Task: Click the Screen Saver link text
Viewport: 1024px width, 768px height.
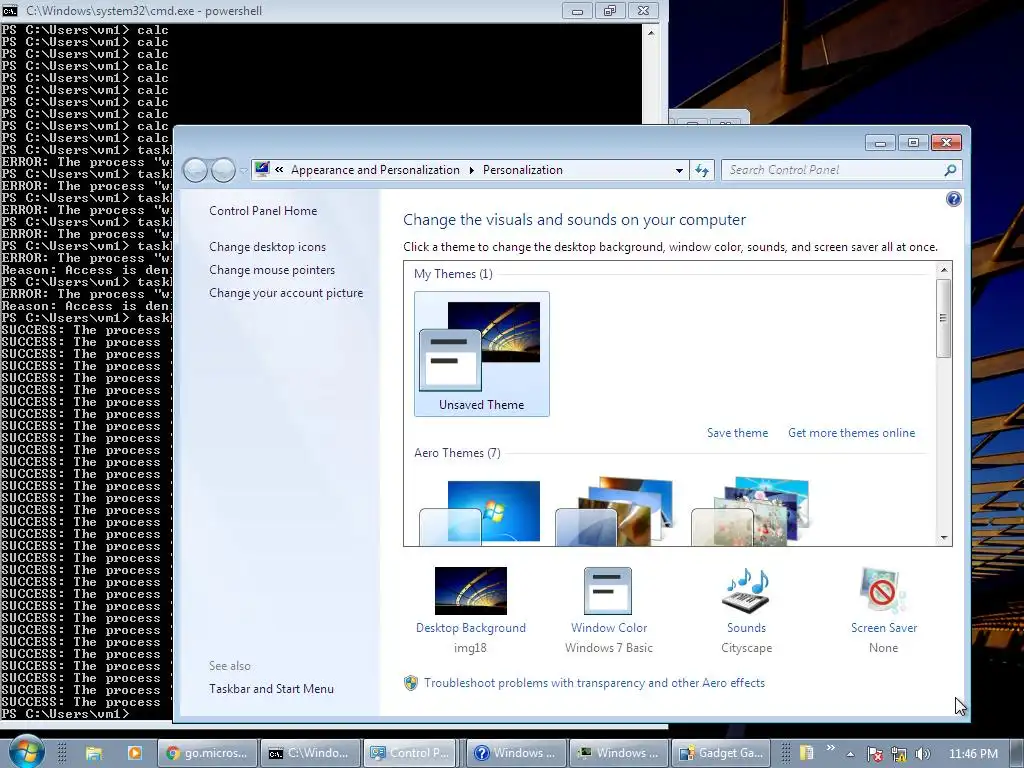Action: 884,628
